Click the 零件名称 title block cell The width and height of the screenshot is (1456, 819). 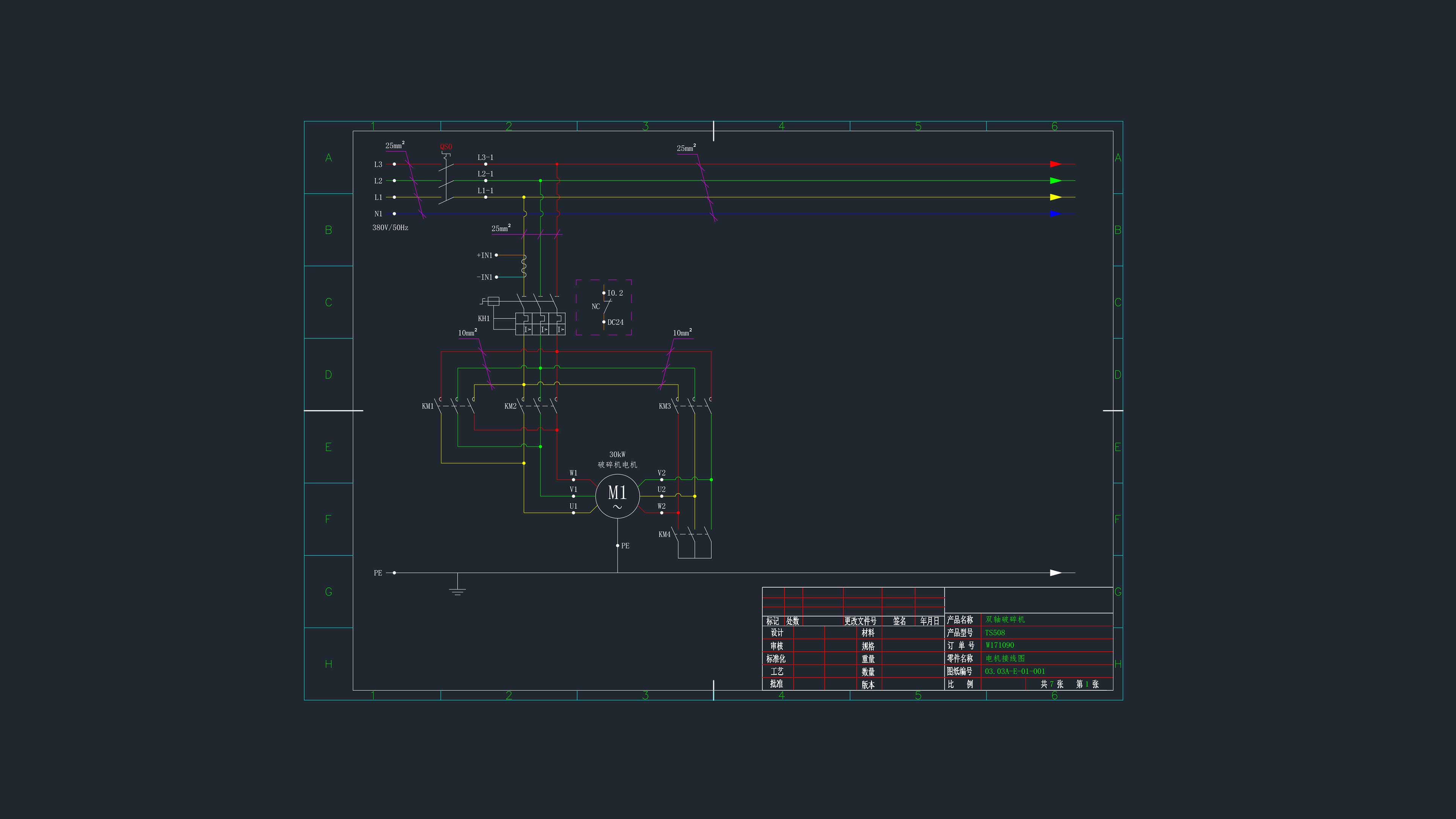point(960,659)
